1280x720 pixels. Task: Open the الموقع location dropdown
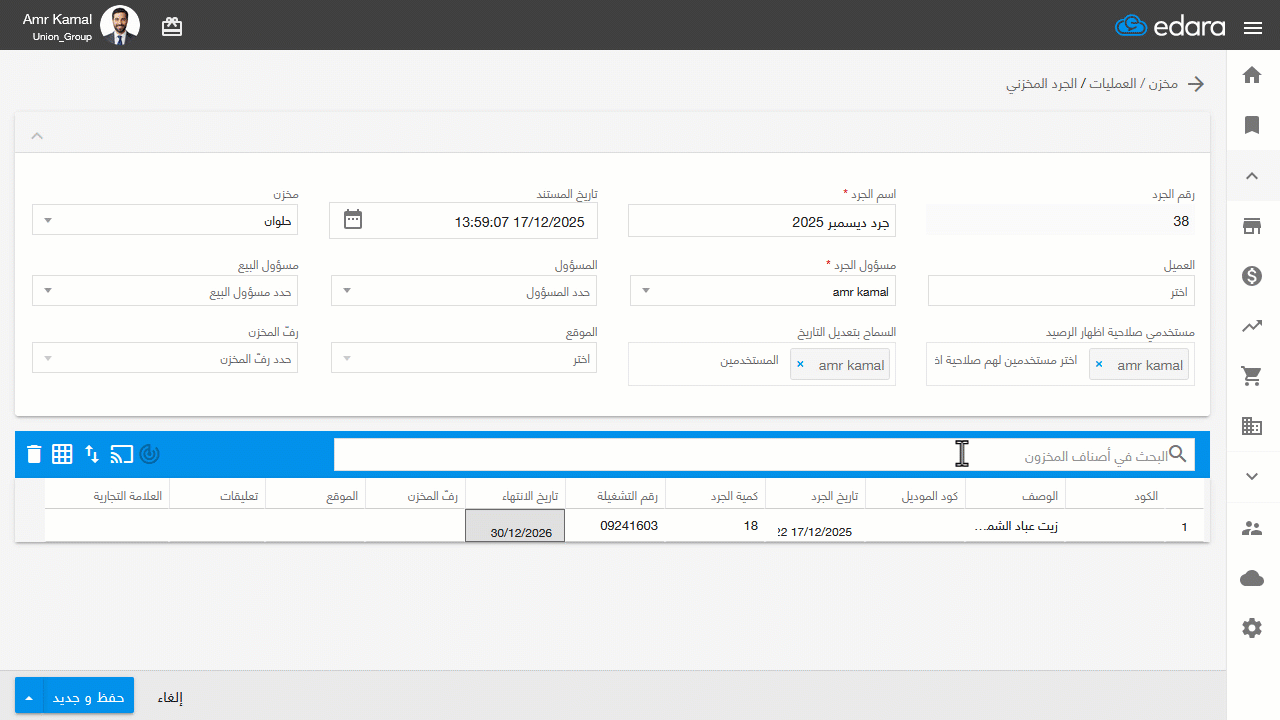point(464,358)
